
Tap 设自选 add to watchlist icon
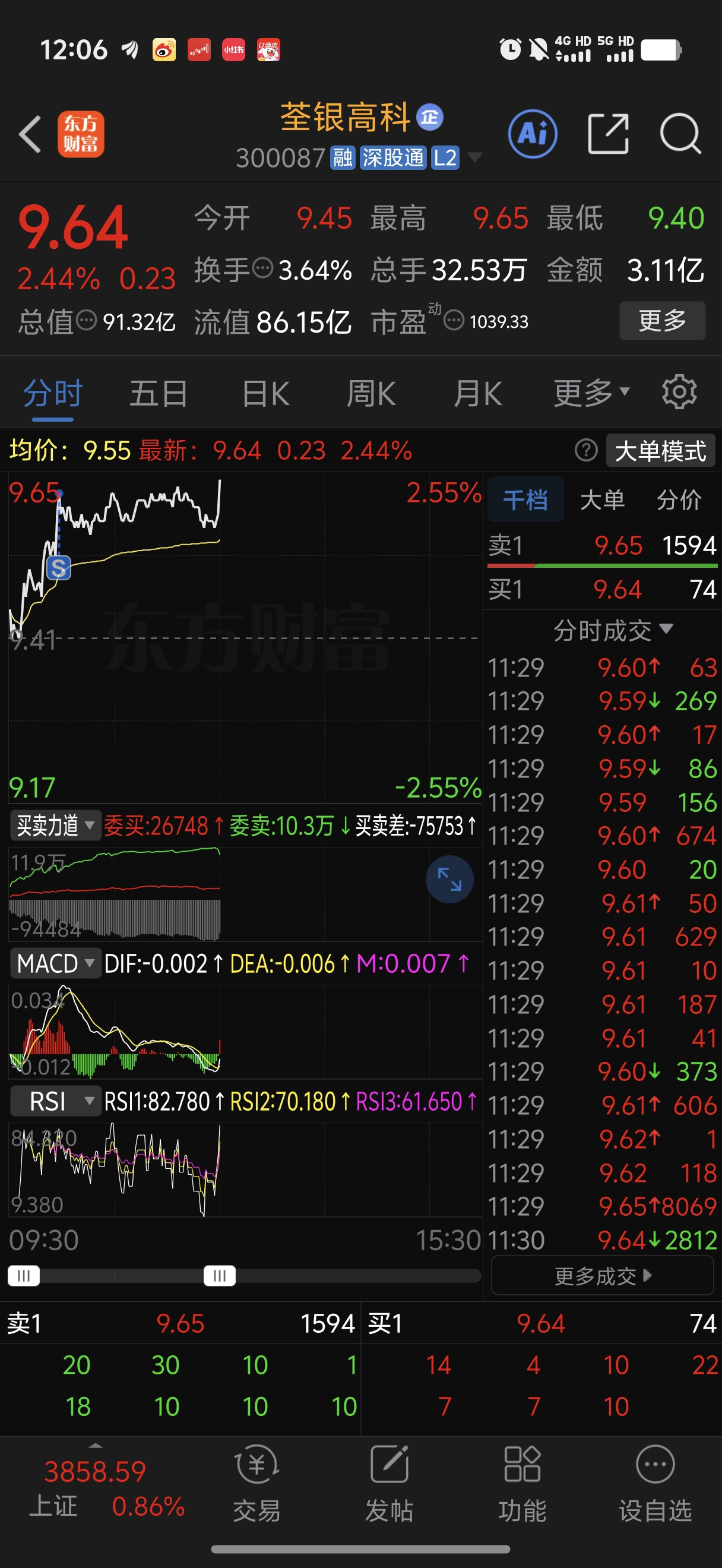pos(655,1485)
